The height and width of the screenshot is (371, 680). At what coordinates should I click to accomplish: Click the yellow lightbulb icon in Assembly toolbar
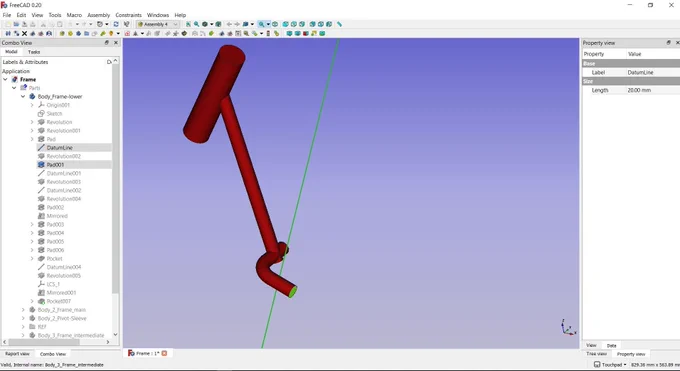[x=111, y=33]
